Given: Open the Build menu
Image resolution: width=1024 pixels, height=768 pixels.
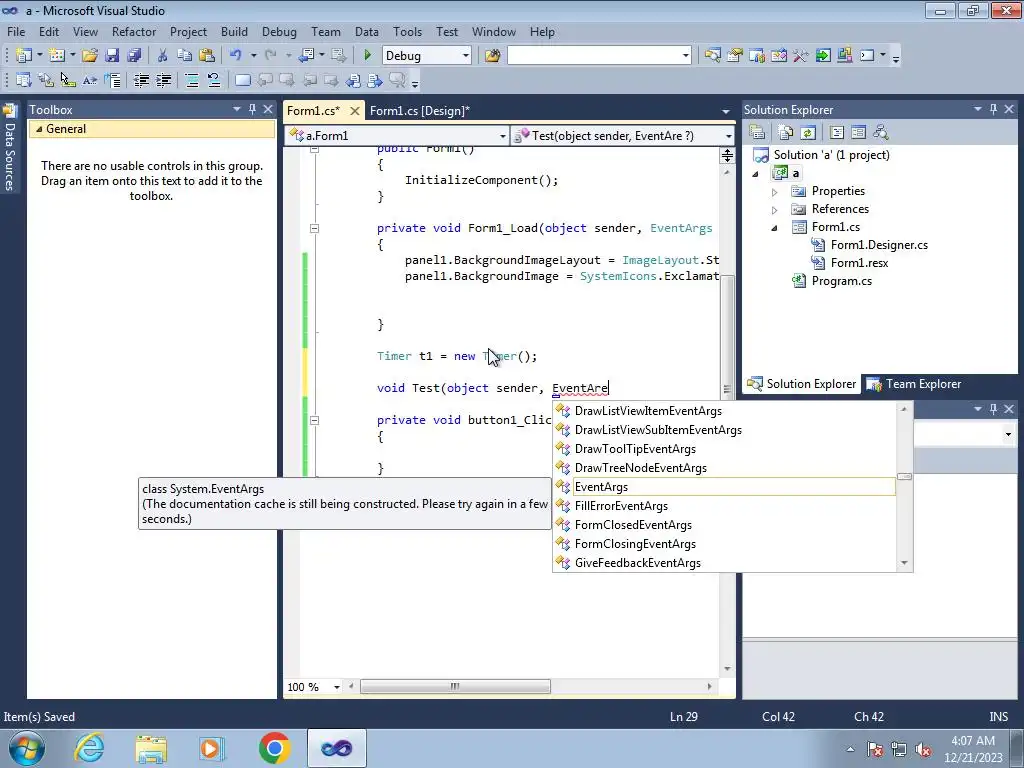Looking at the screenshot, I should tap(234, 31).
